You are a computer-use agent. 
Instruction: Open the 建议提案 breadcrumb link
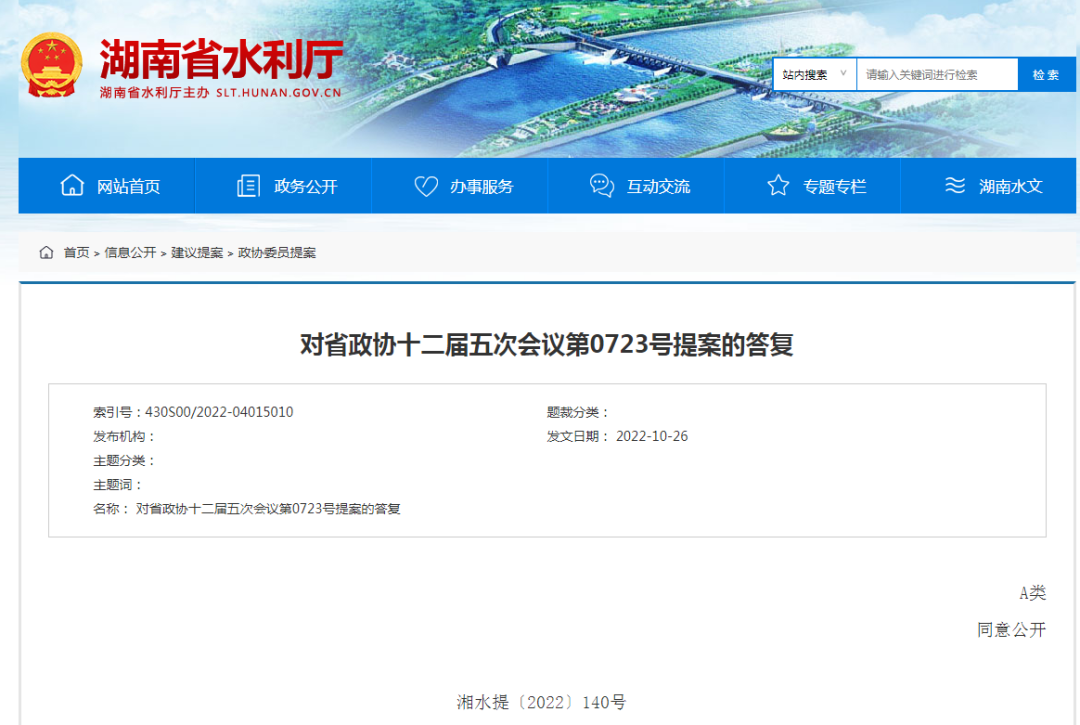click(197, 253)
